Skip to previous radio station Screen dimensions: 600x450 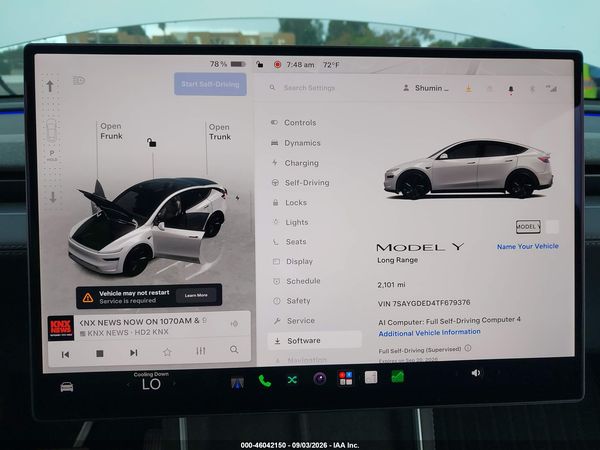coord(65,354)
